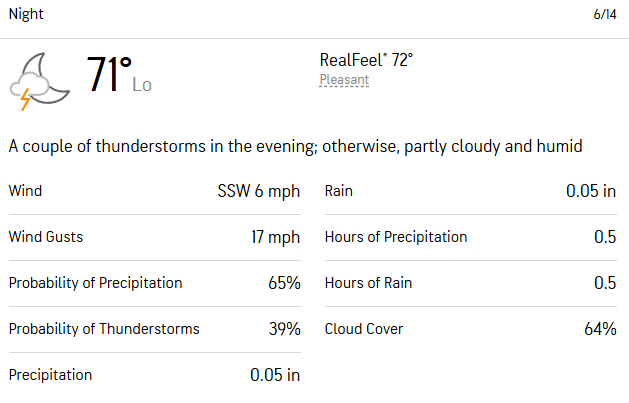Select the Rain 0.05 in value
This screenshot has width=629, height=403.
(591, 191)
